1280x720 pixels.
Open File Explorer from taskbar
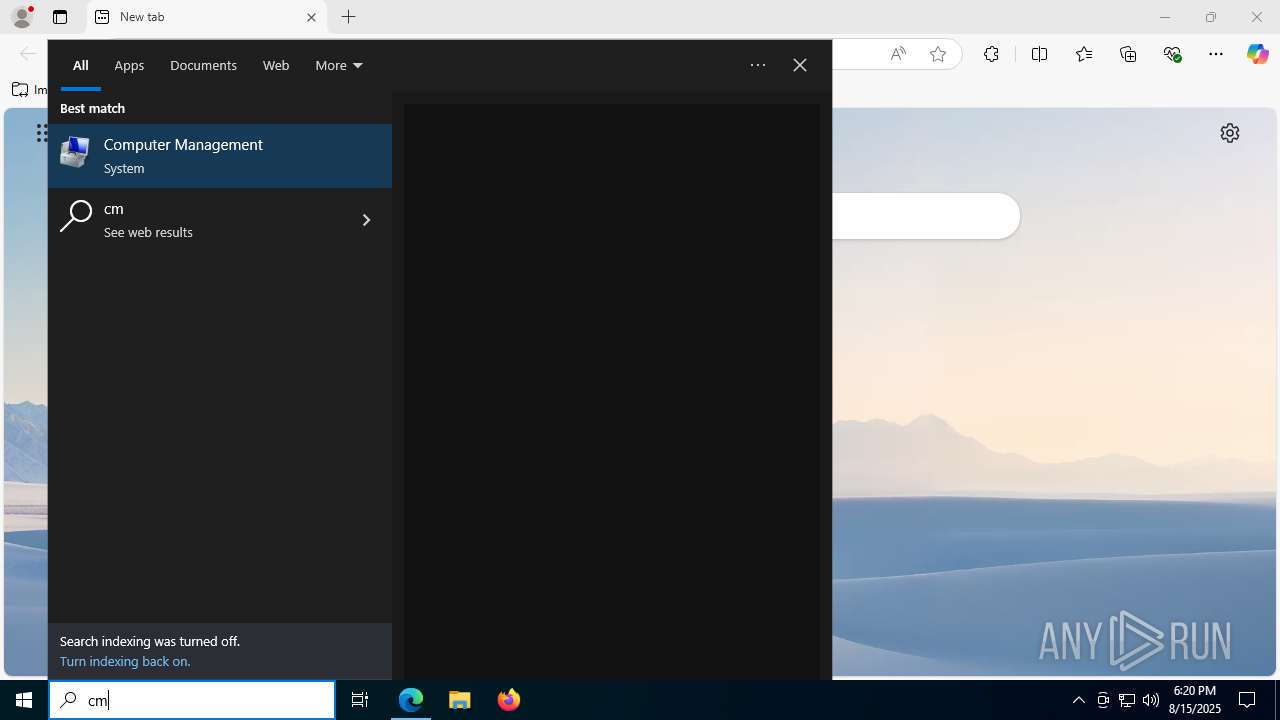click(x=460, y=700)
